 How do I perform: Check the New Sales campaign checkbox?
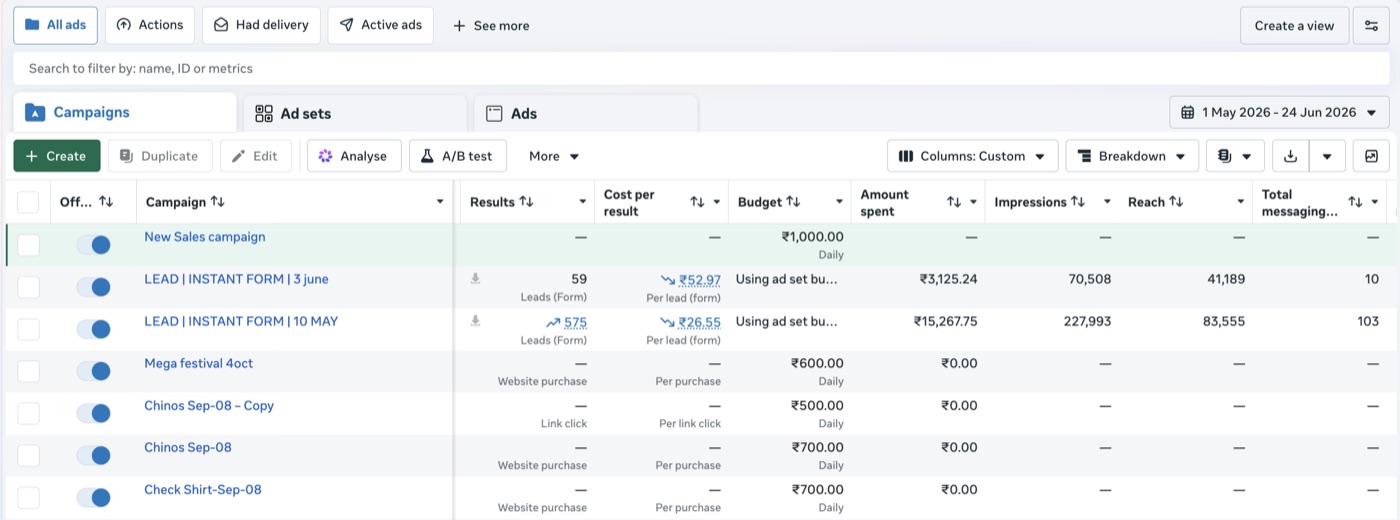[28, 245]
